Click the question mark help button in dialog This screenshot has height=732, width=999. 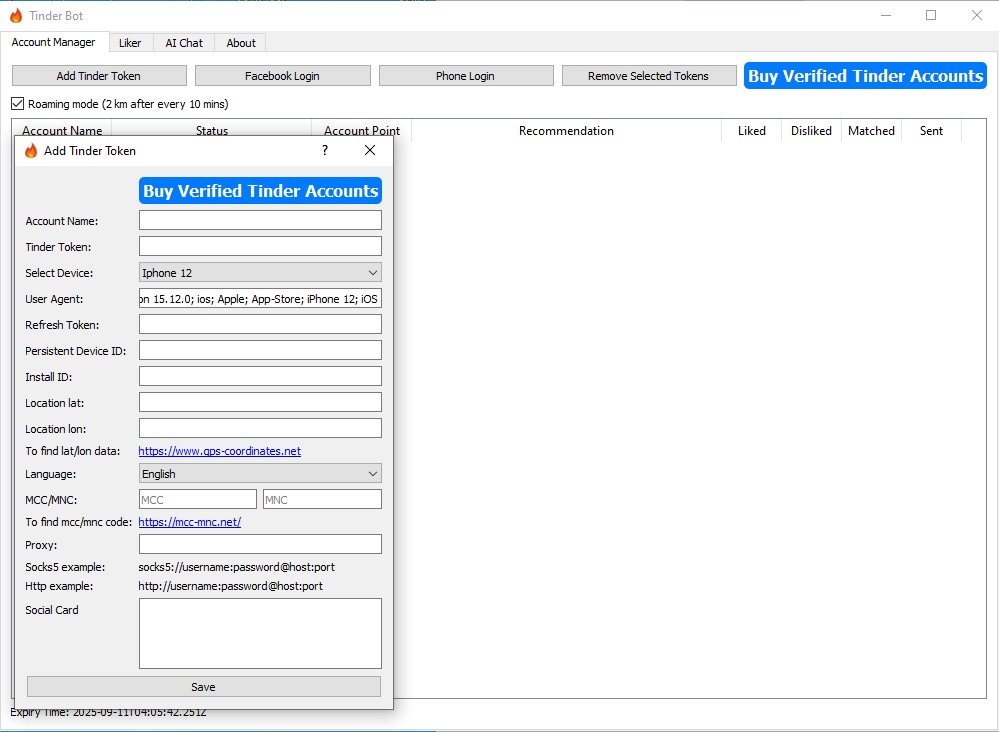pyautogui.click(x=325, y=150)
